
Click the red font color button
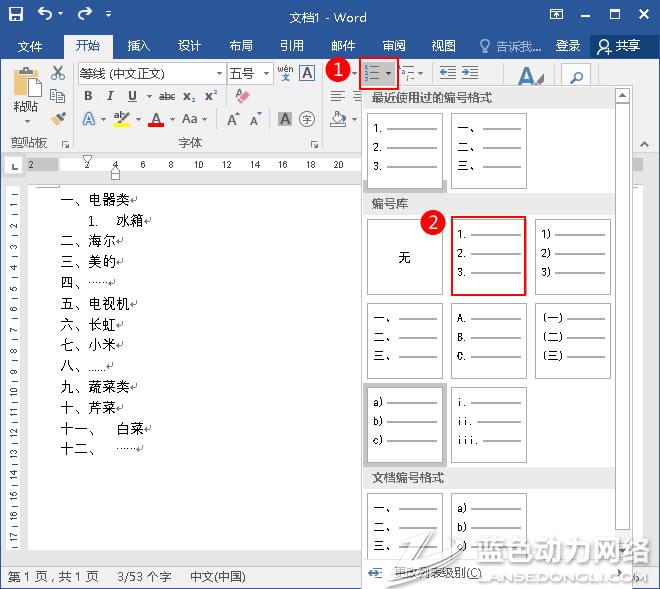(156, 119)
